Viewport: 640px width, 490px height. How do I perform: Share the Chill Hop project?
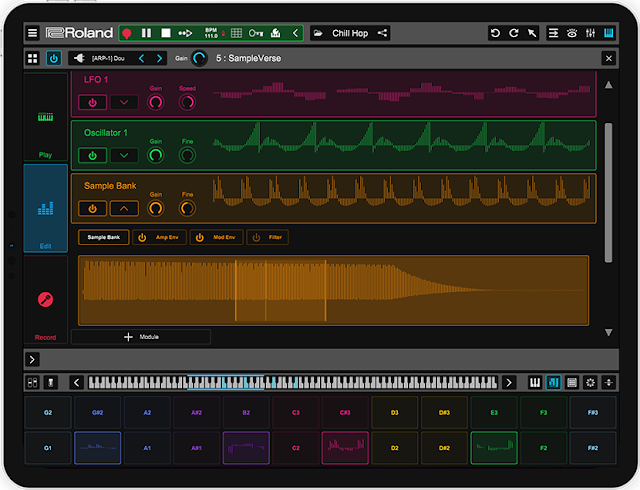click(x=382, y=33)
